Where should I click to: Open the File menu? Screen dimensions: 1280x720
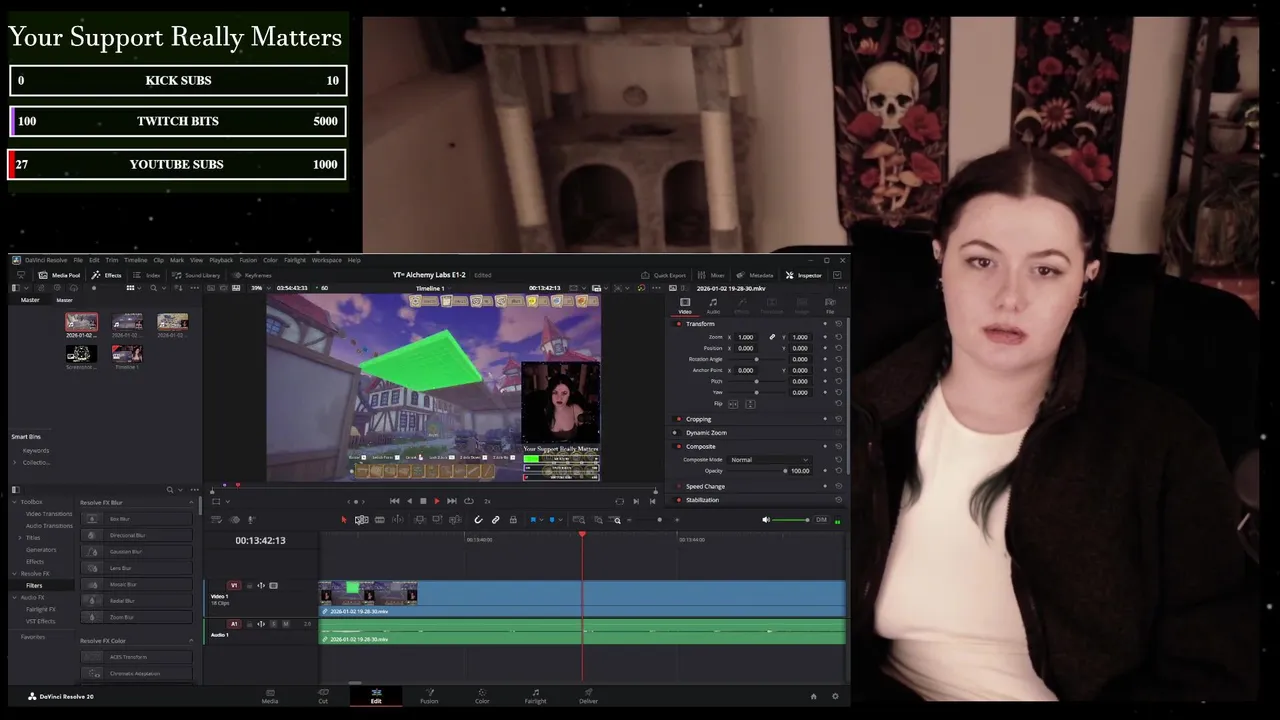(78, 260)
